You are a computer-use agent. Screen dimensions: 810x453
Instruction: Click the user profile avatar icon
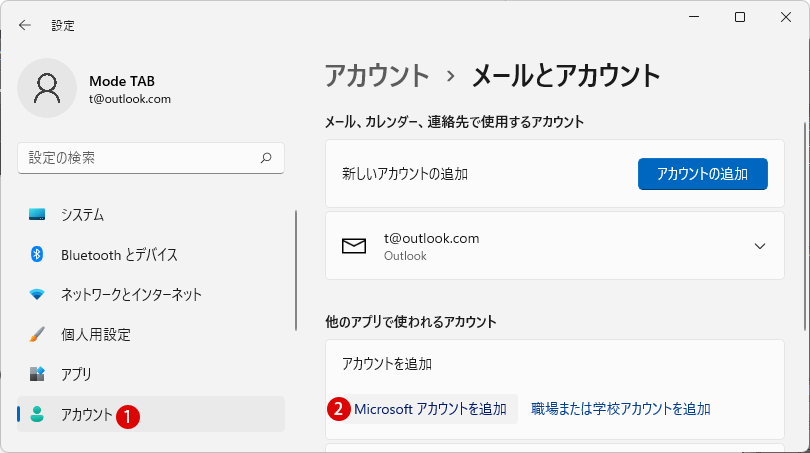(47, 88)
